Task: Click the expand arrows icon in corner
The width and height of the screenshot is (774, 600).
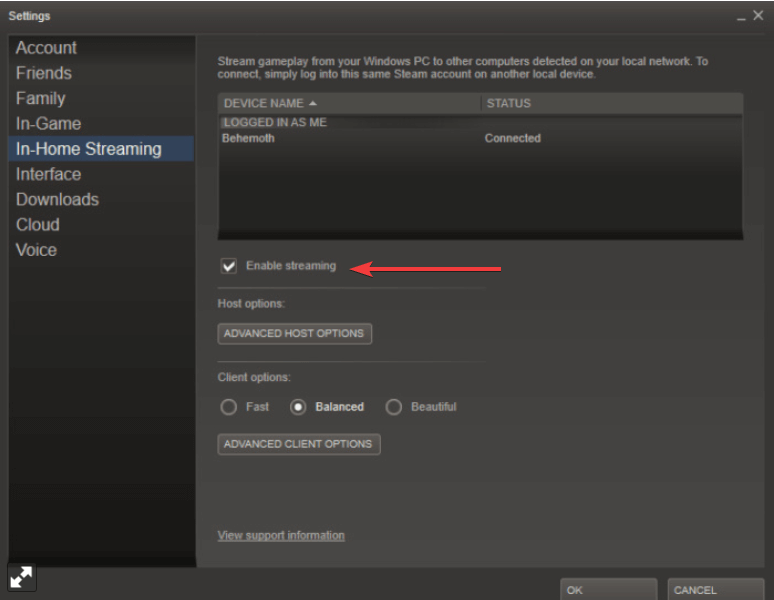Action: (x=22, y=577)
